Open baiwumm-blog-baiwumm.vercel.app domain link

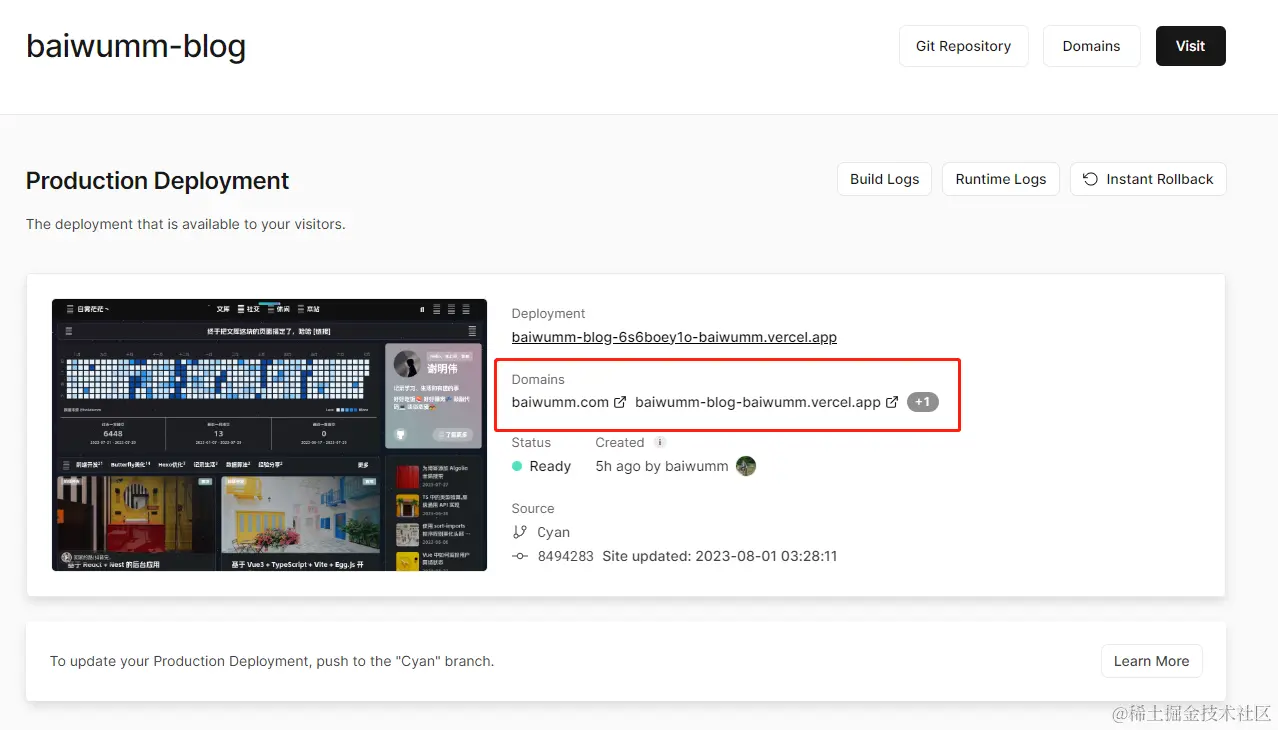pyautogui.click(x=757, y=402)
